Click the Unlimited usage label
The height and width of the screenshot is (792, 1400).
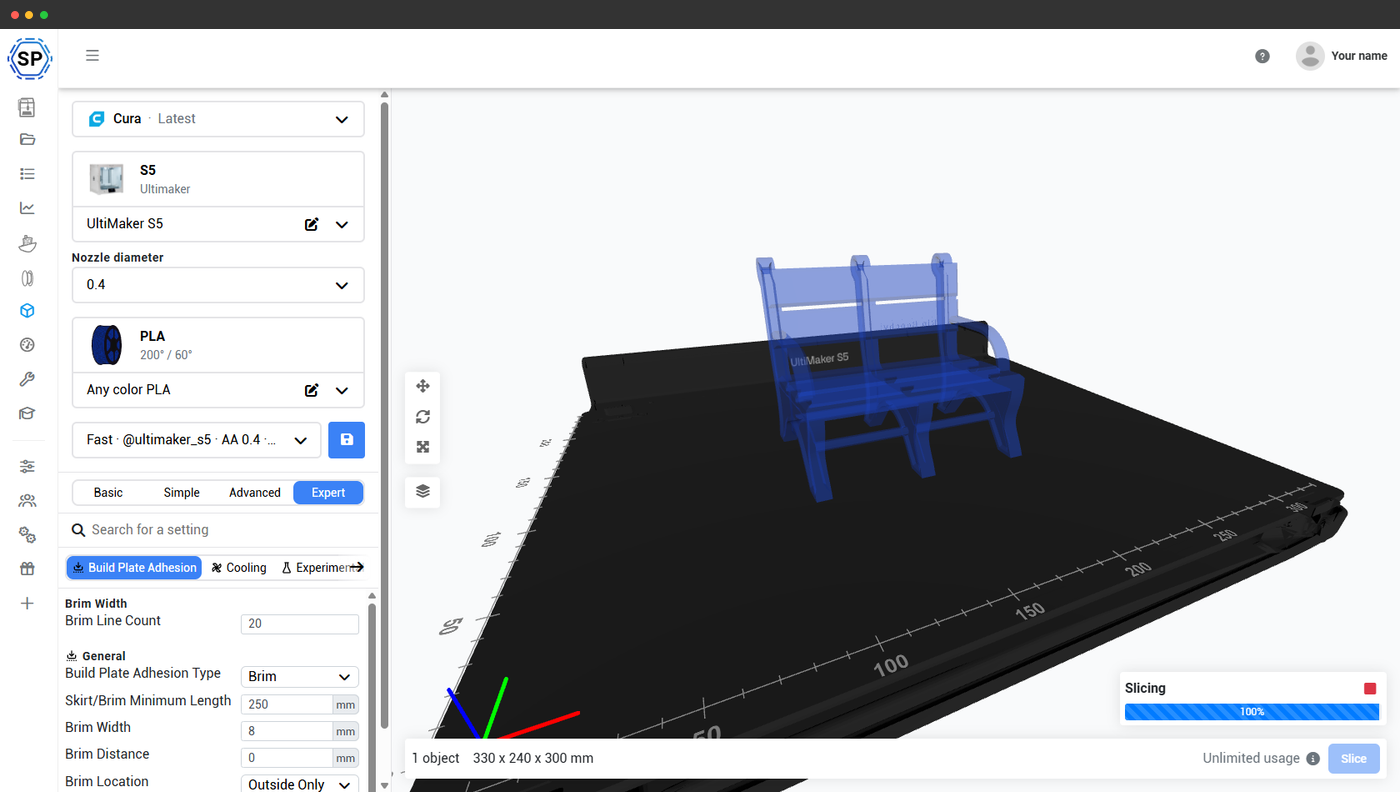coord(1251,759)
